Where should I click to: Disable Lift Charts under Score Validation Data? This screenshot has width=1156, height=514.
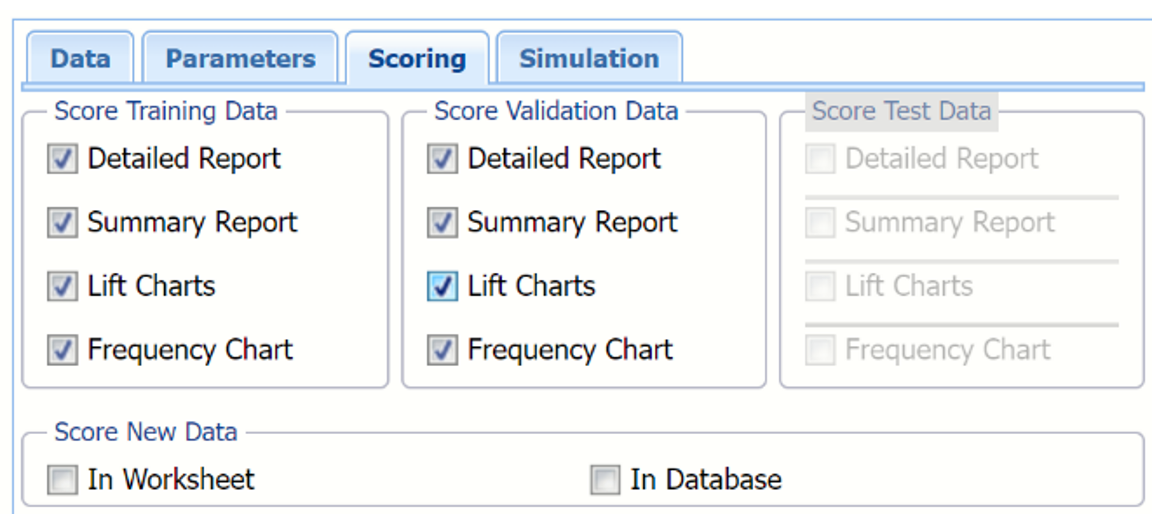pos(442,287)
